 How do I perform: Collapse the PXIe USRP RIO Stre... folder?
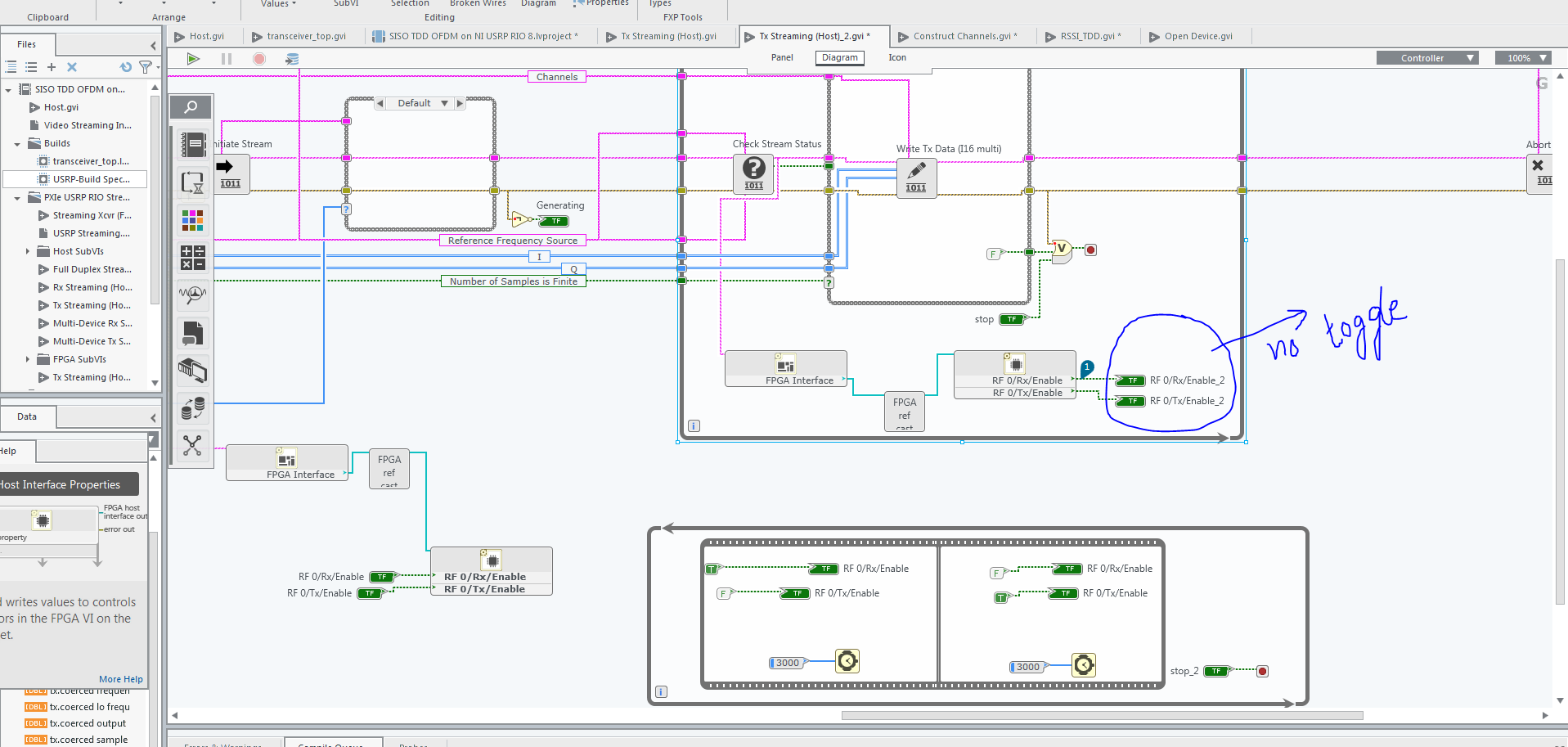[17, 198]
